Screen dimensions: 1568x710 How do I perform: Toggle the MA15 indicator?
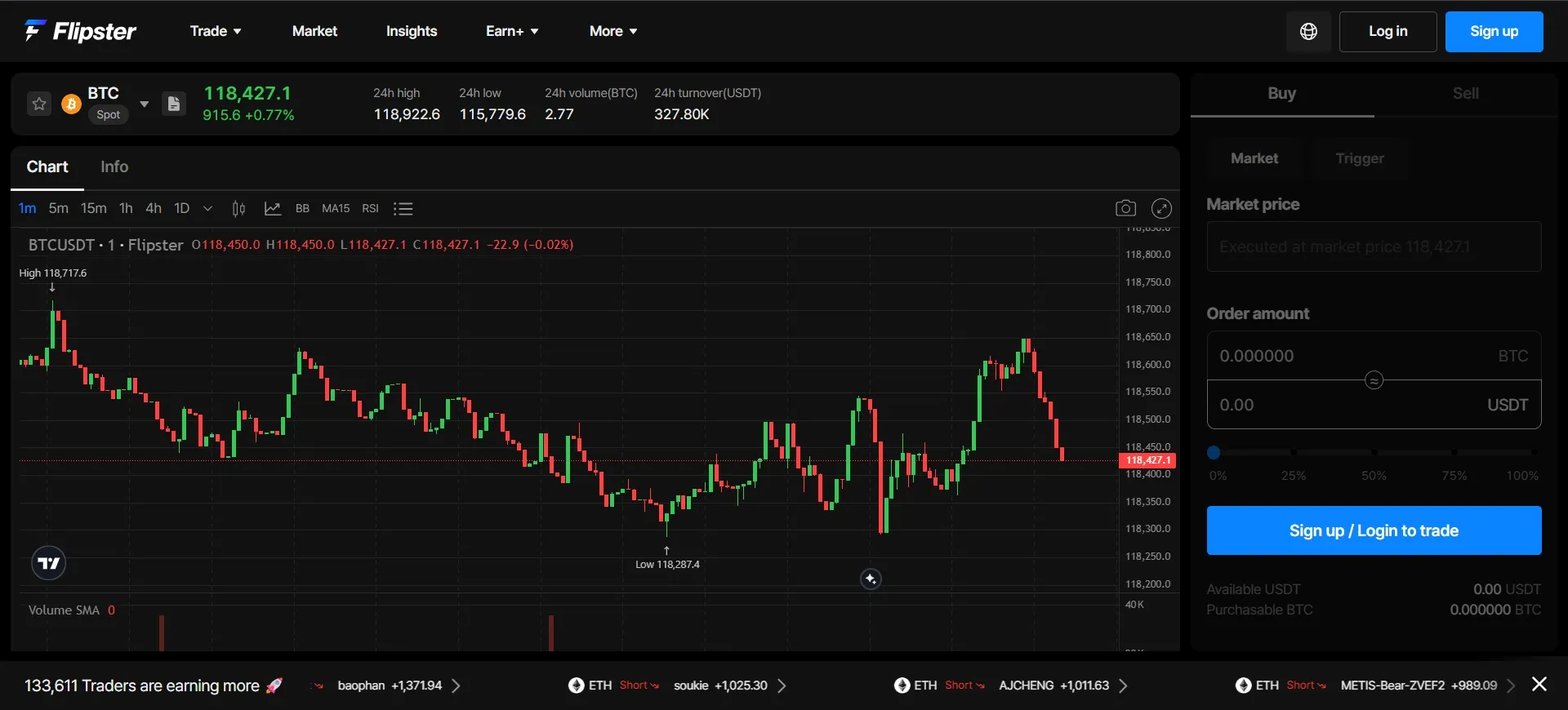336,209
